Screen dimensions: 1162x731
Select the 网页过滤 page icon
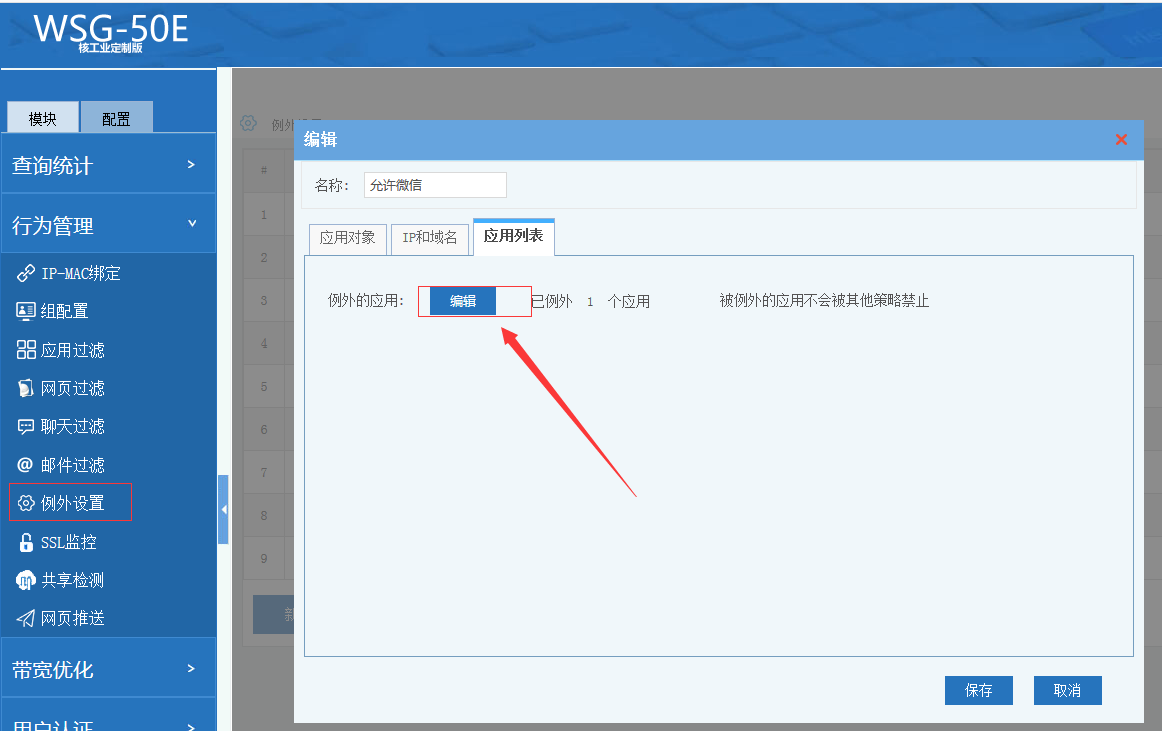pyautogui.click(x=26, y=388)
